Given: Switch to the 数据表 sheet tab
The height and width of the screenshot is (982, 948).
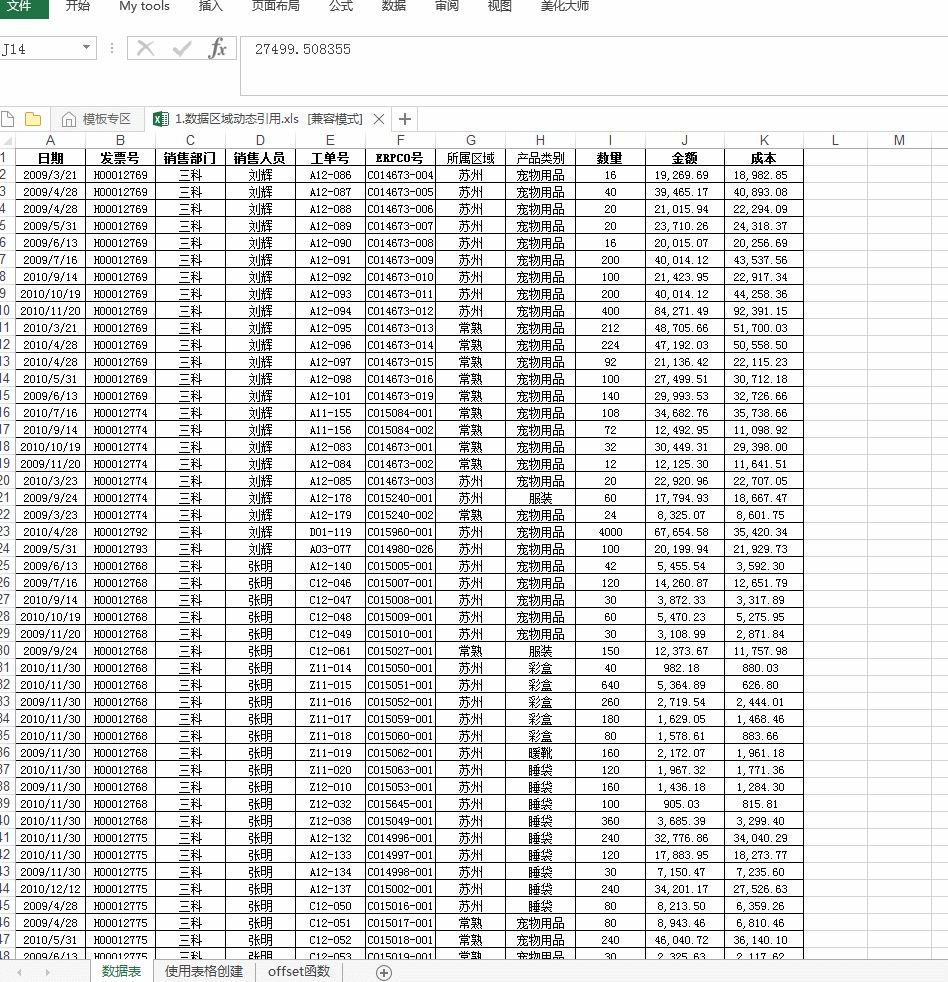Looking at the screenshot, I should 121,971.
